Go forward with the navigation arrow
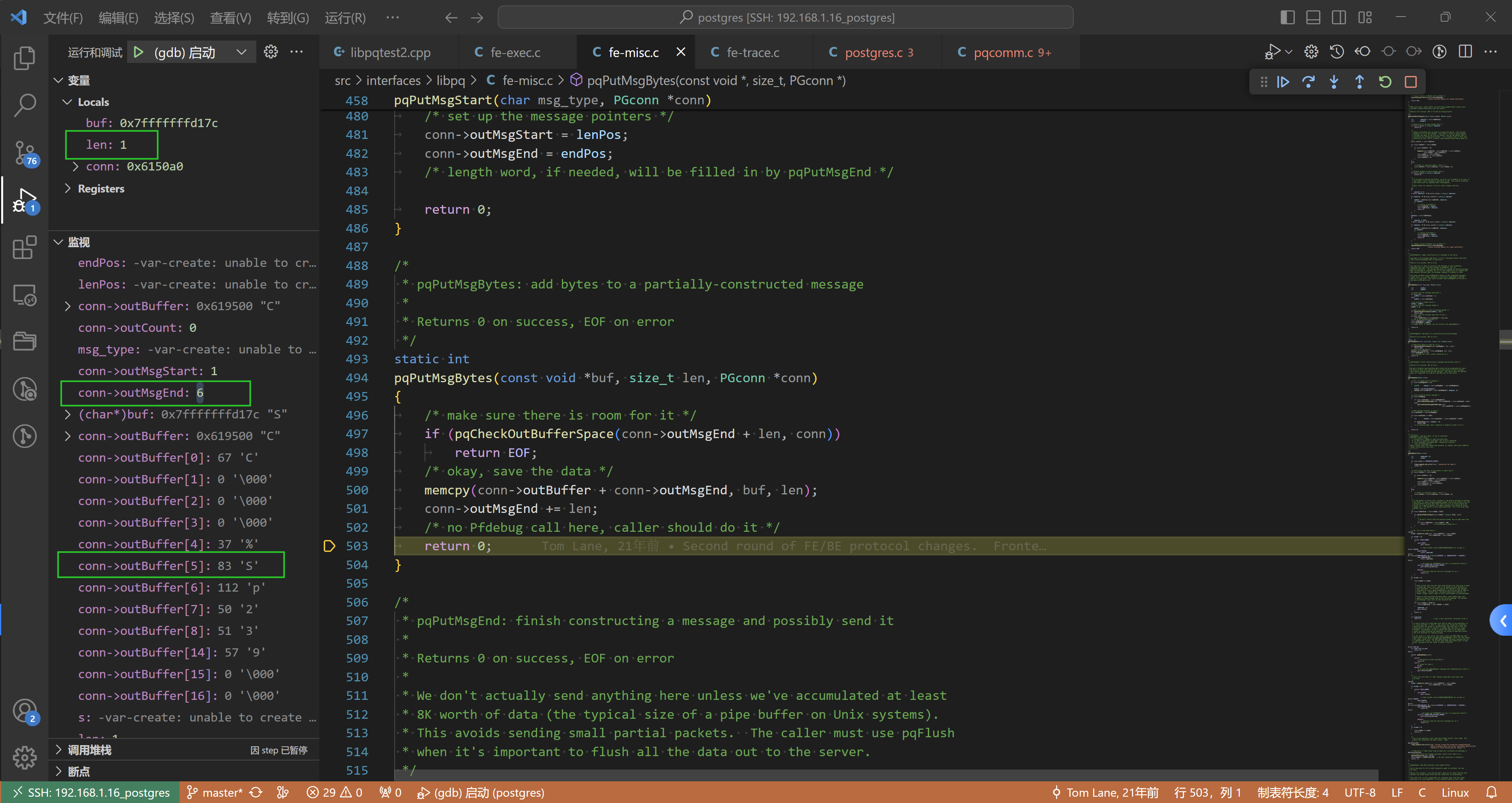 tap(477, 18)
